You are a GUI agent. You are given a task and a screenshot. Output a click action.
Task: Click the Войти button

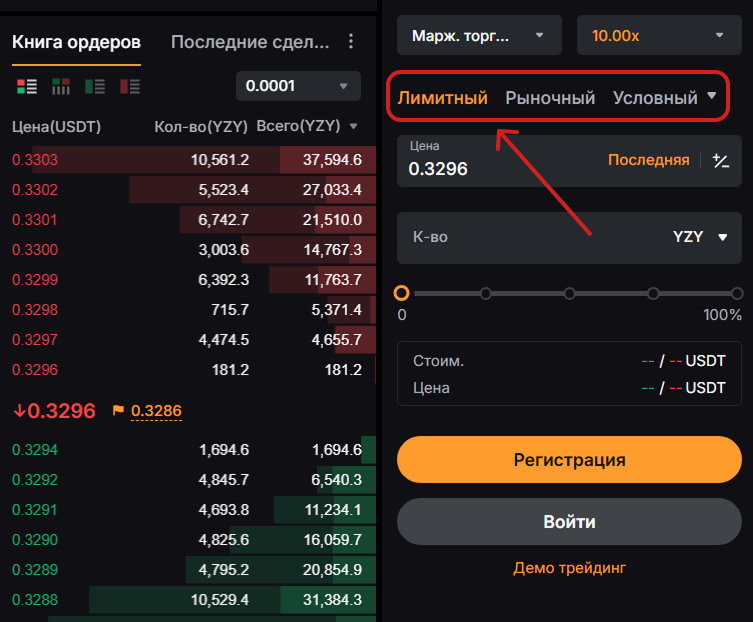point(570,522)
